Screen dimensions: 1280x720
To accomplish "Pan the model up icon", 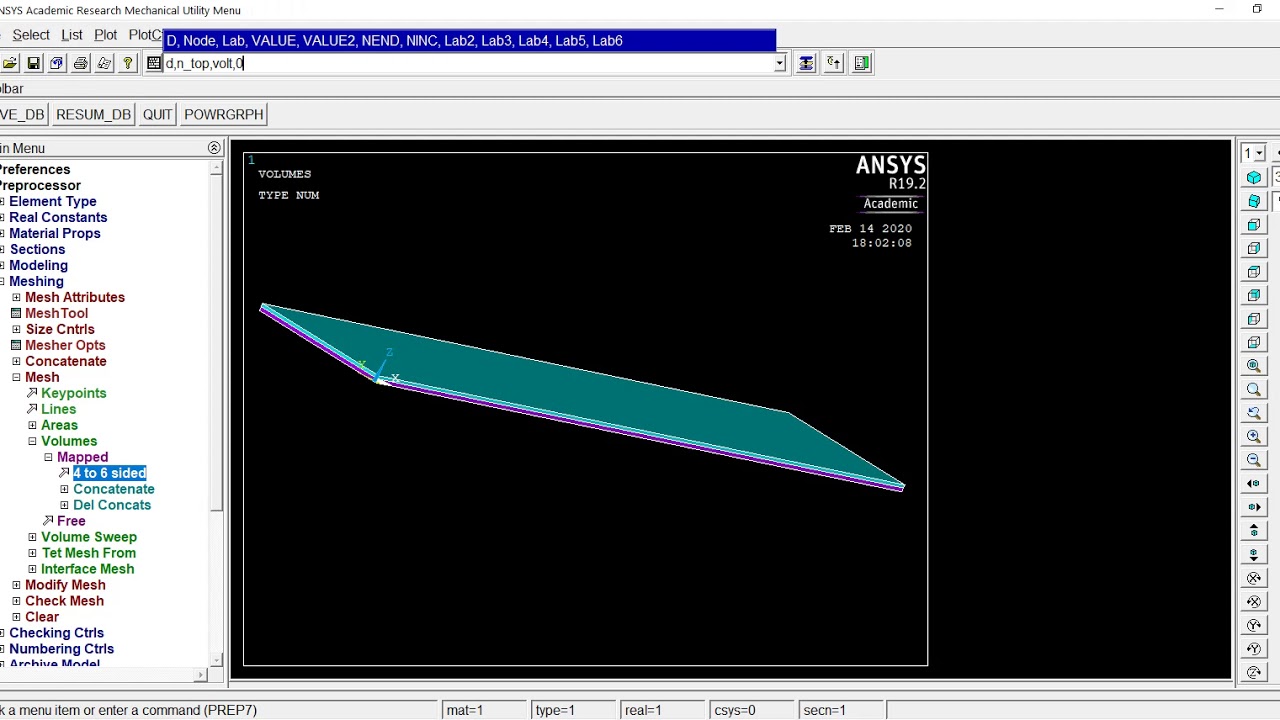I will coord(1254,531).
